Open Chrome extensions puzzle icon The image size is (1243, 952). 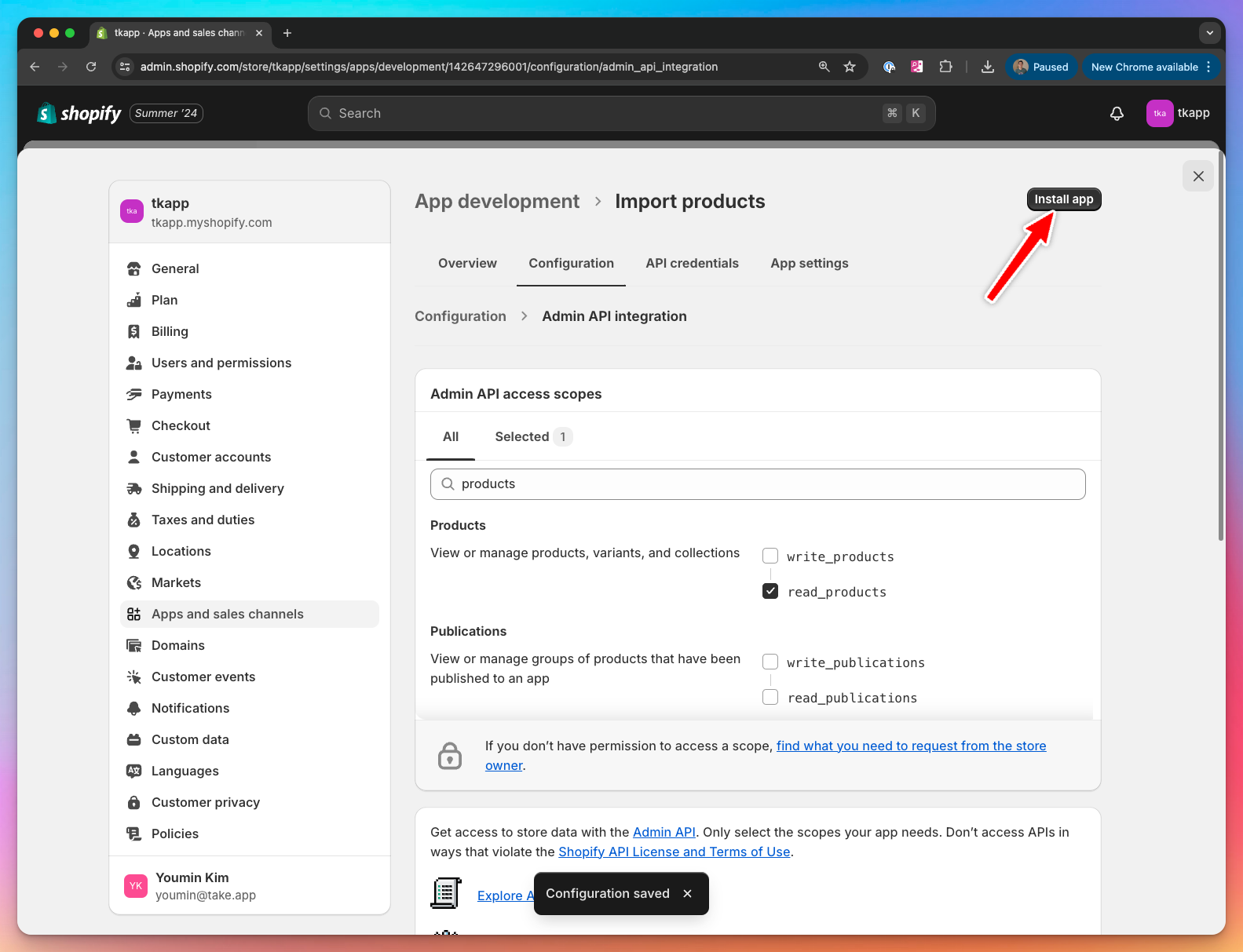(946, 67)
